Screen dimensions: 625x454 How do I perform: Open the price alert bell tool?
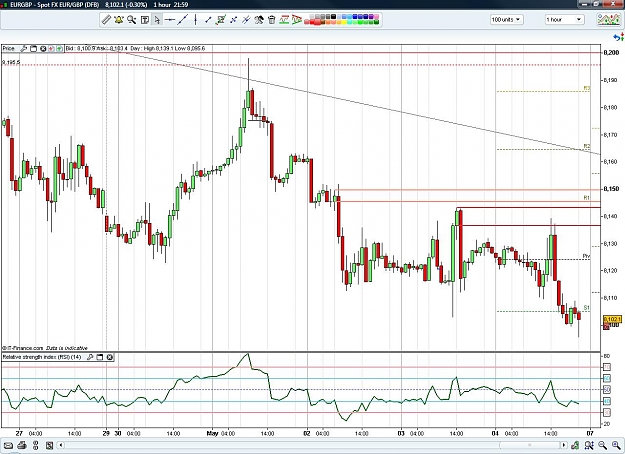[x=119, y=20]
